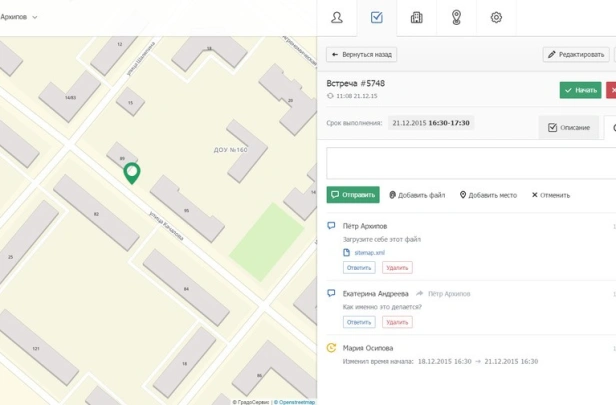
Task: Click the Редактировать button
Action: [x=576, y=54]
